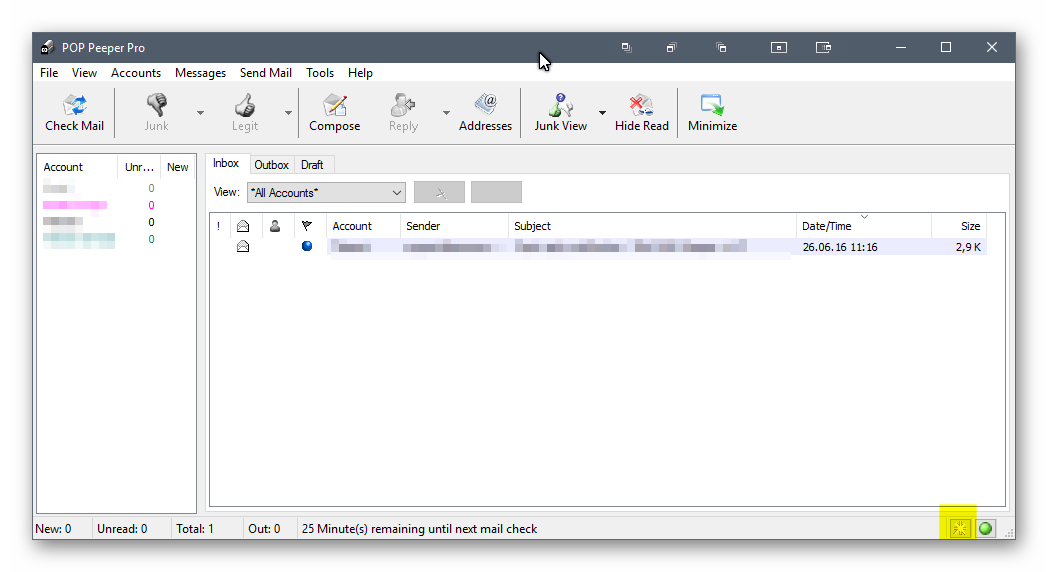1048x572 pixels.
Task: Open the Junk button dropdown arrow
Action: coord(200,113)
